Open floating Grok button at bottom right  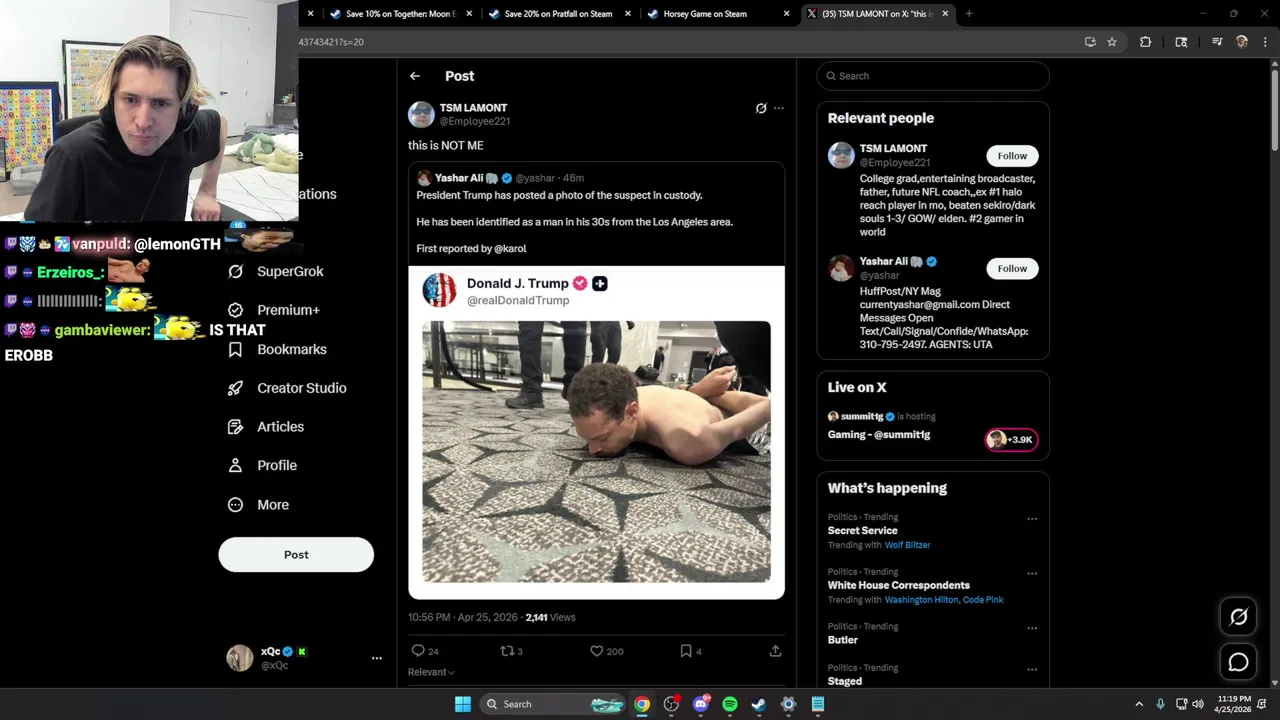tap(1238, 617)
